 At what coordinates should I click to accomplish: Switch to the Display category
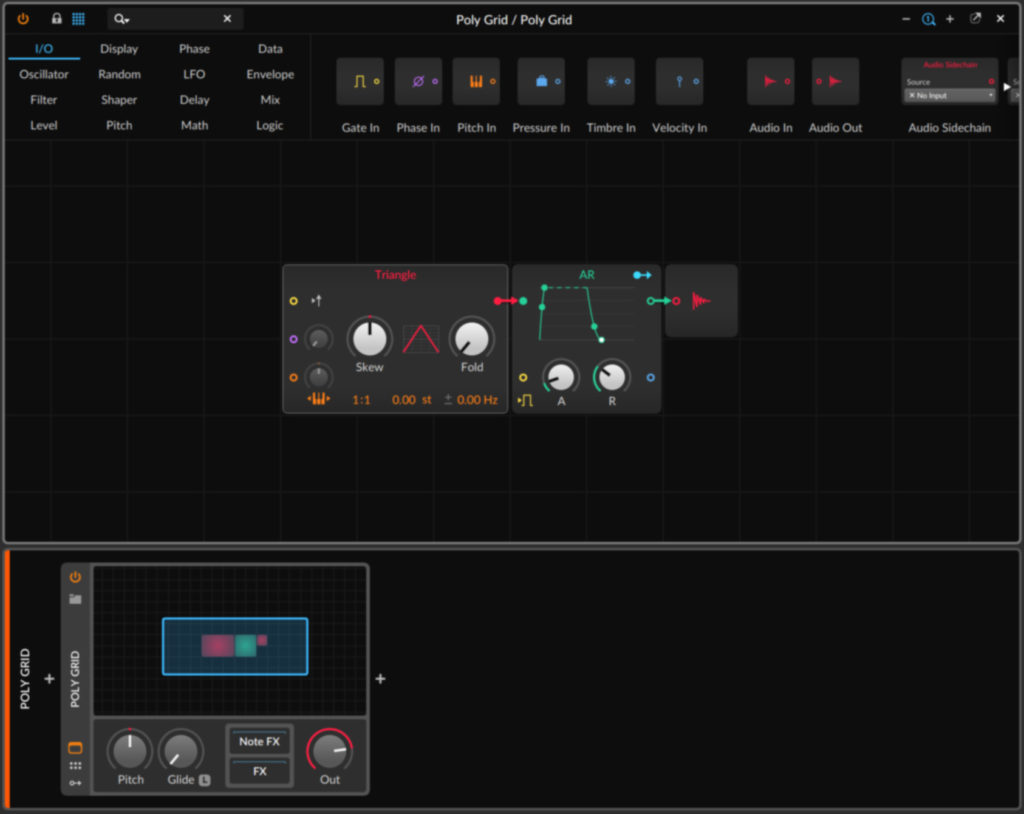point(118,48)
